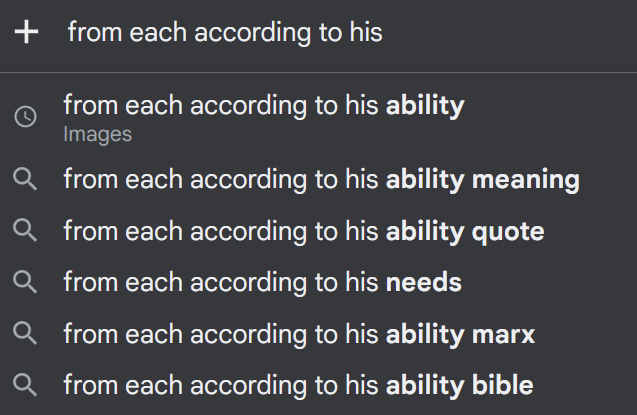The width and height of the screenshot is (637, 415).
Task: Click the clock history icon for 'ability'
Action: coord(26,116)
